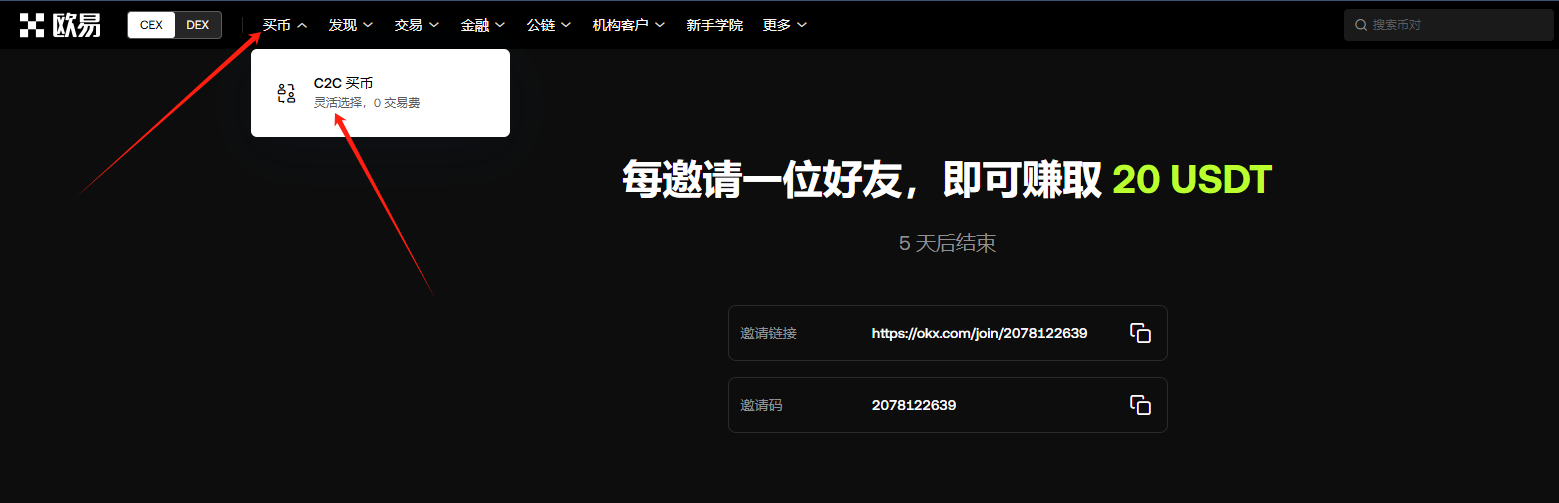The image size is (1559, 503).
Task: Expand the 更多 menu
Action: point(785,25)
